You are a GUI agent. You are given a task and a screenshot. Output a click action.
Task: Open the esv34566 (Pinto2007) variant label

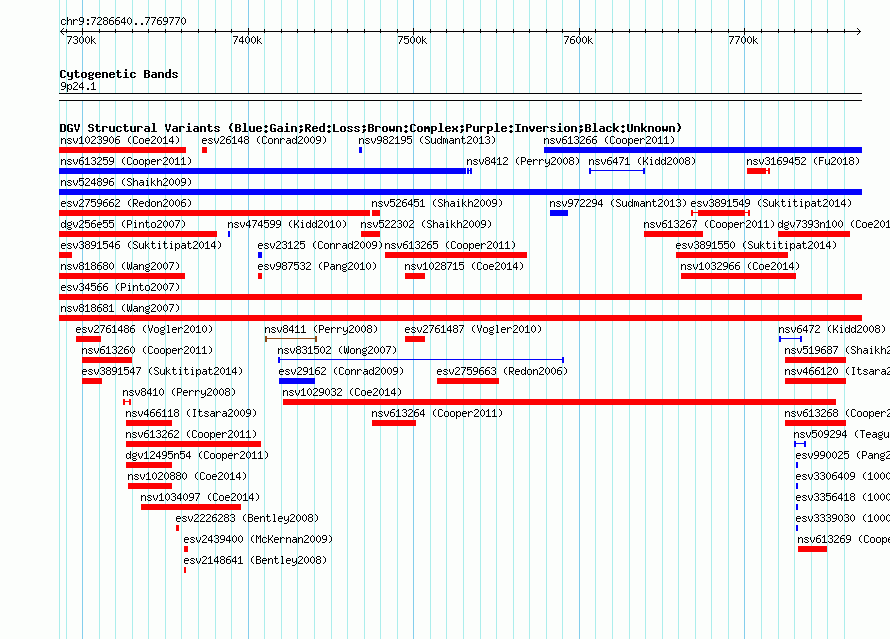click(x=120, y=287)
